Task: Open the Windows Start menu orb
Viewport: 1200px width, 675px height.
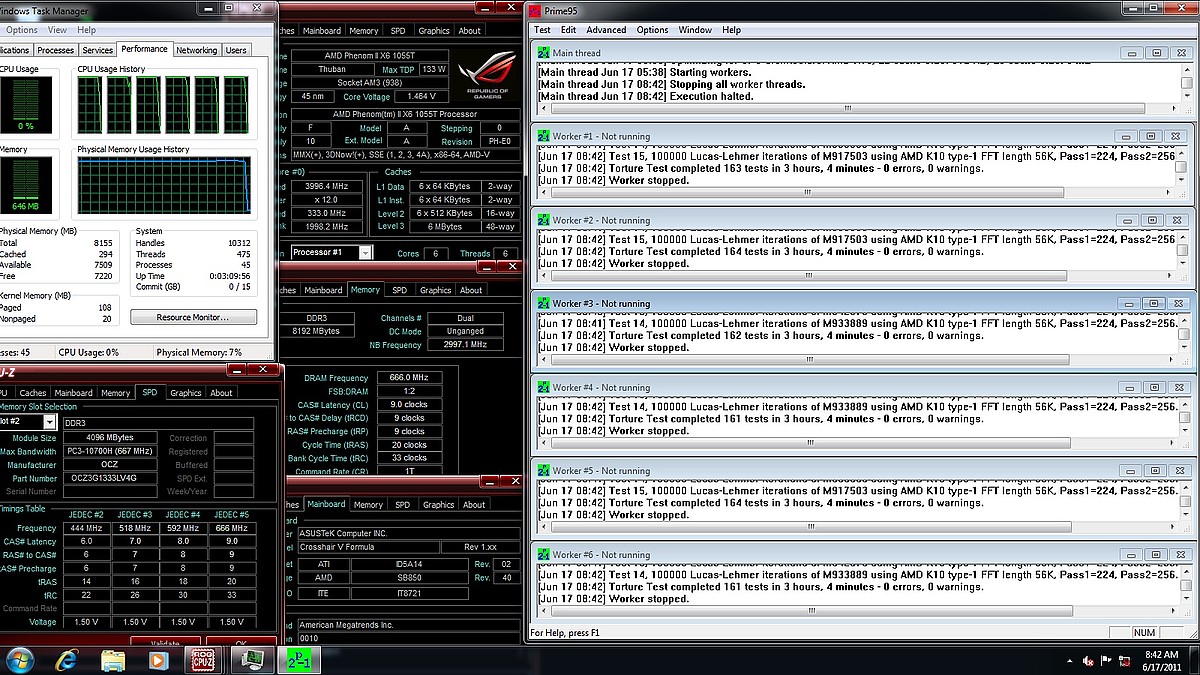Action: [20, 659]
